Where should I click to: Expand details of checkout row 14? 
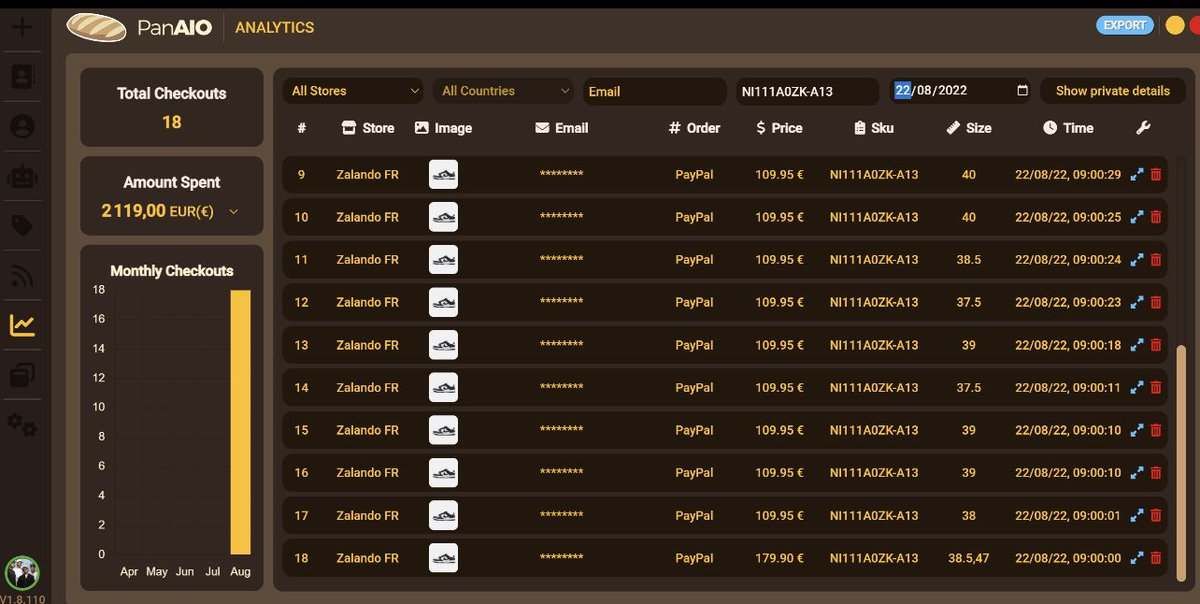click(x=1136, y=388)
